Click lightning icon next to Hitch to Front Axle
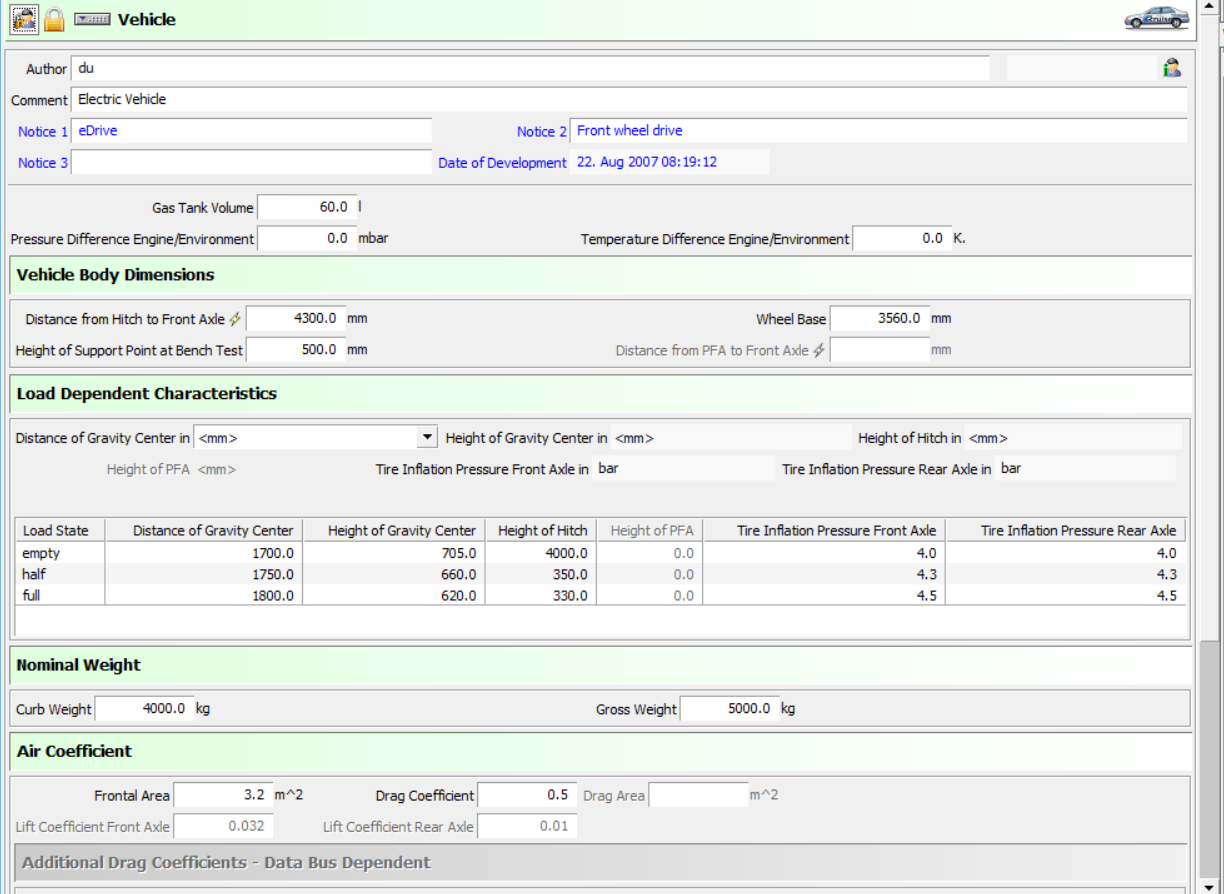 point(235,319)
